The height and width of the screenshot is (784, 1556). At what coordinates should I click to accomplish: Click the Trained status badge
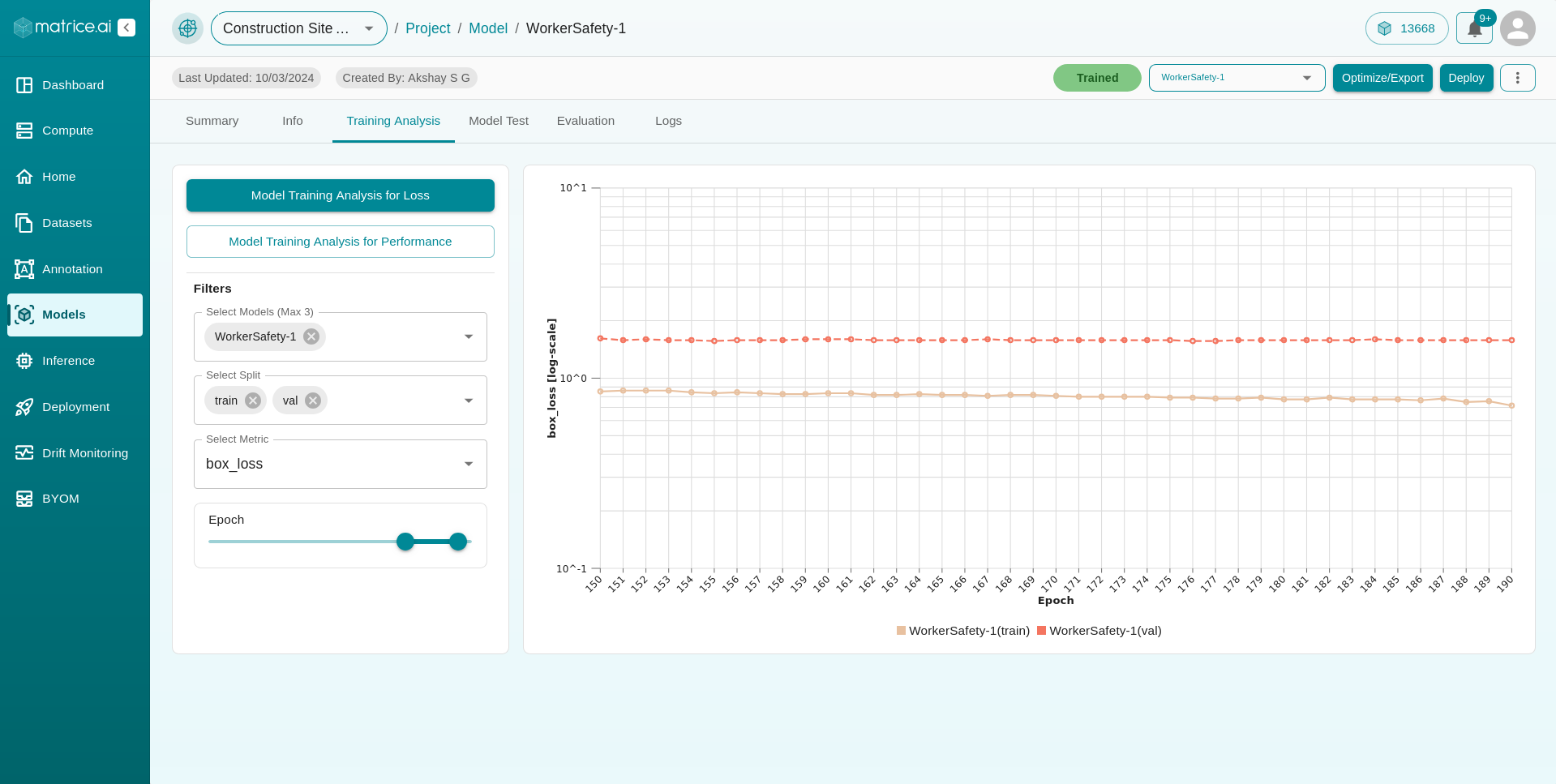pyautogui.click(x=1097, y=78)
